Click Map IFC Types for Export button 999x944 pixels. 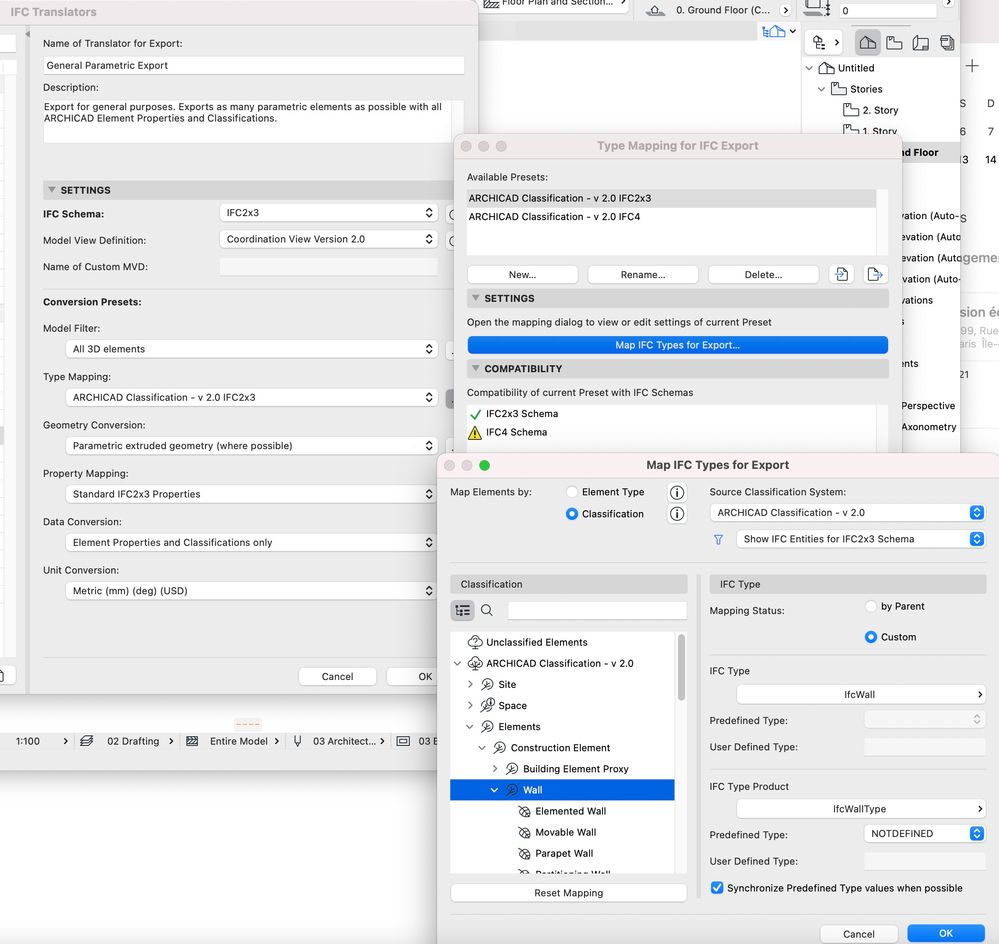click(x=677, y=345)
